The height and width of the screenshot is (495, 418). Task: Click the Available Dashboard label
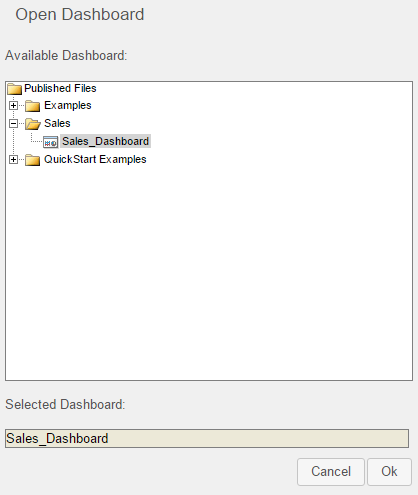point(66,55)
